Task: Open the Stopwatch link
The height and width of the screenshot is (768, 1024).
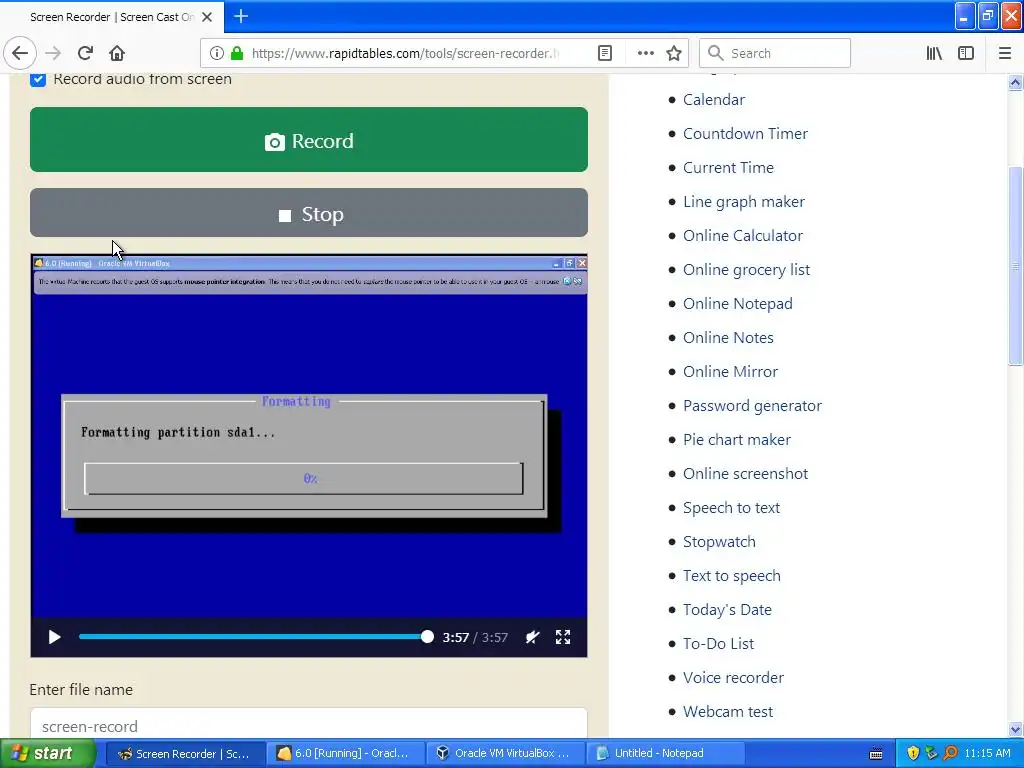Action: click(719, 541)
